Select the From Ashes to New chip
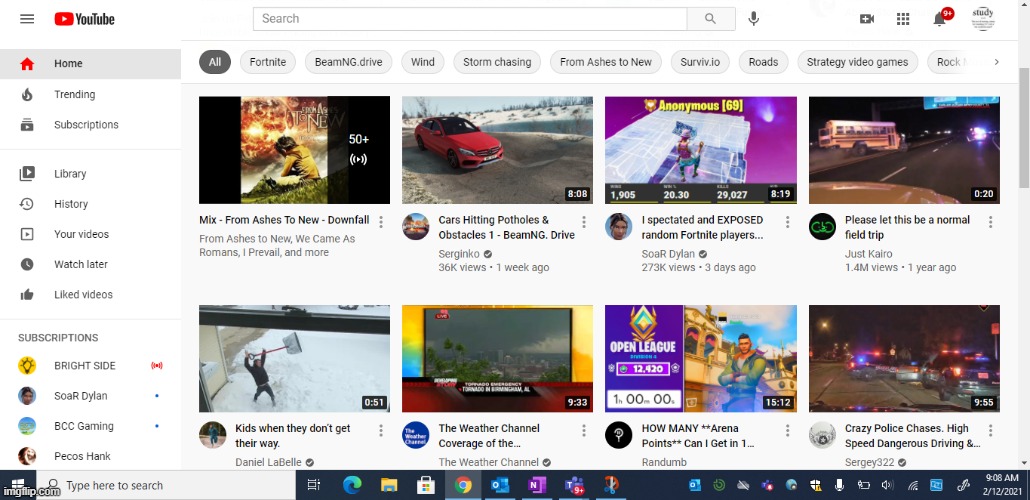 point(606,62)
